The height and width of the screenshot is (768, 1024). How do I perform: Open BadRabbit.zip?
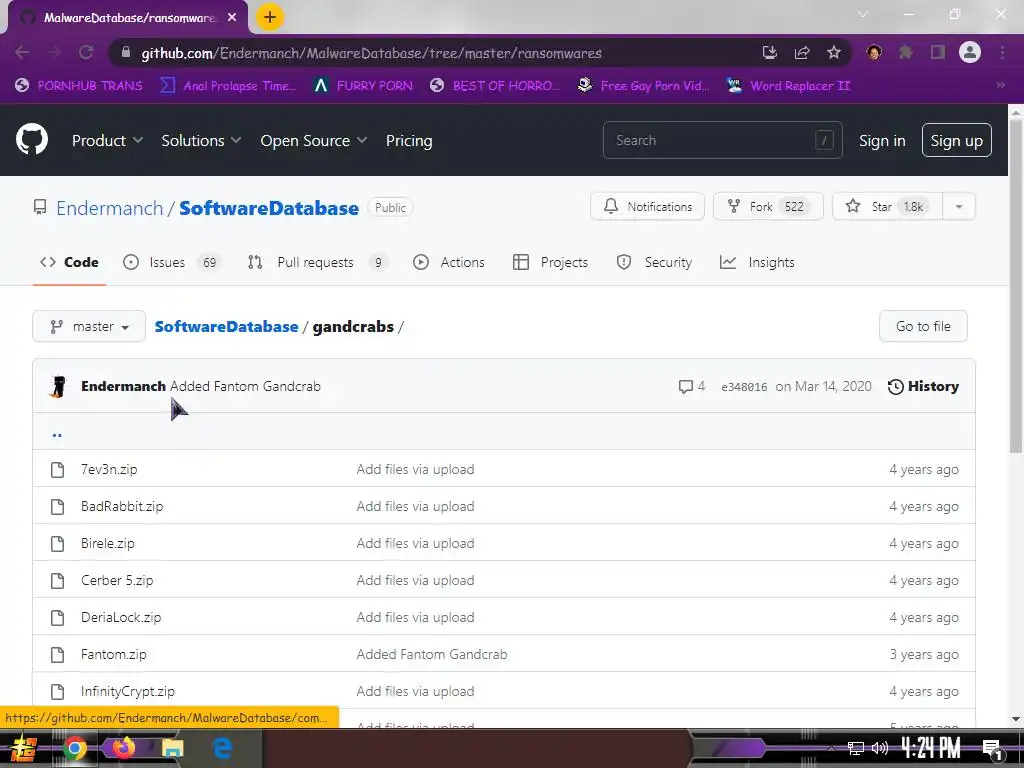(122, 506)
